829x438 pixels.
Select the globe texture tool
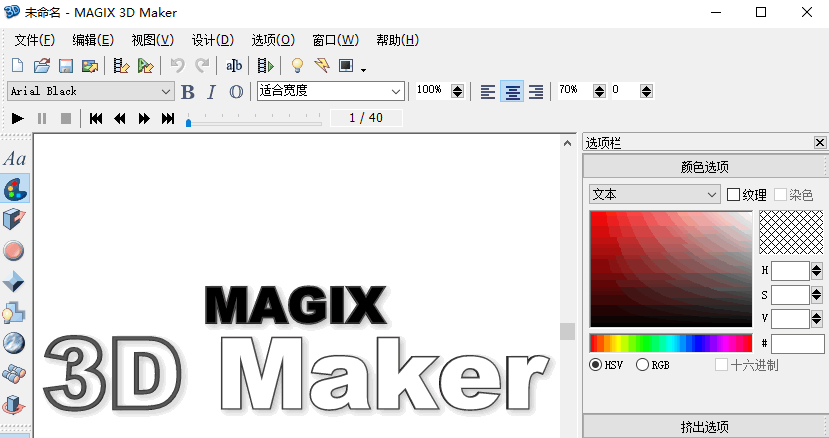(14, 343)
